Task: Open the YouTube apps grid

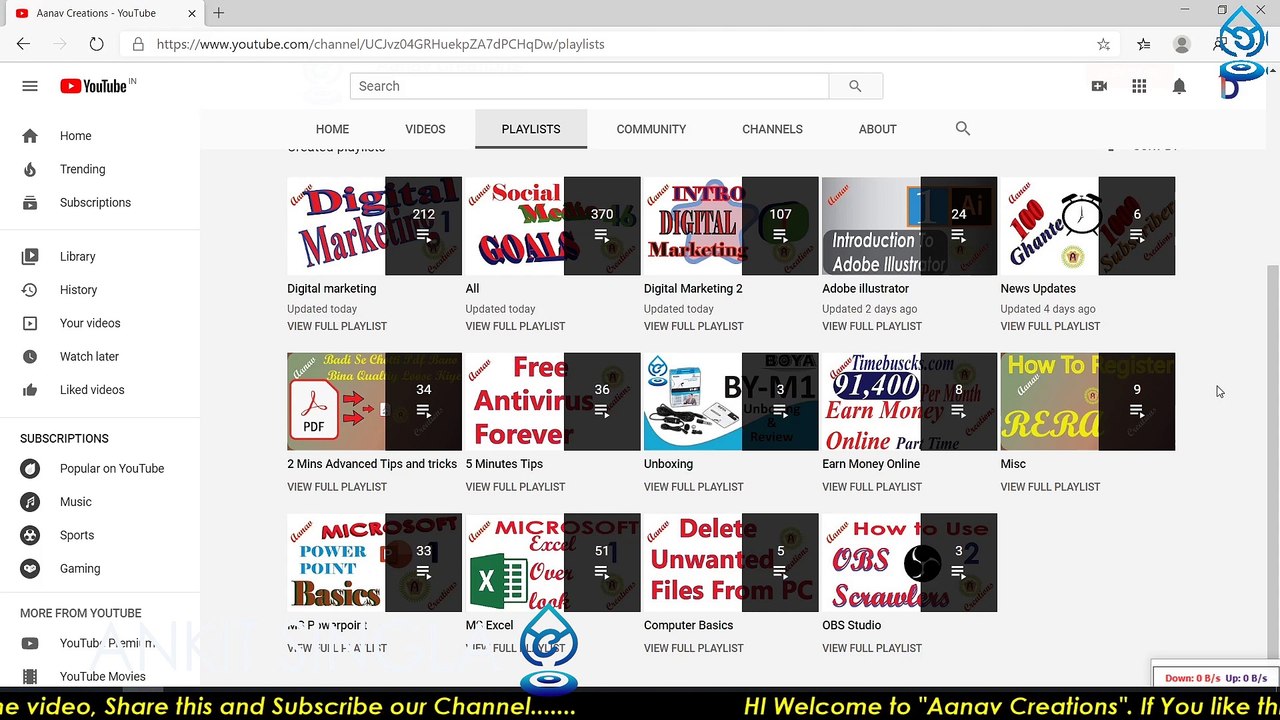Action: [1139, 86]
